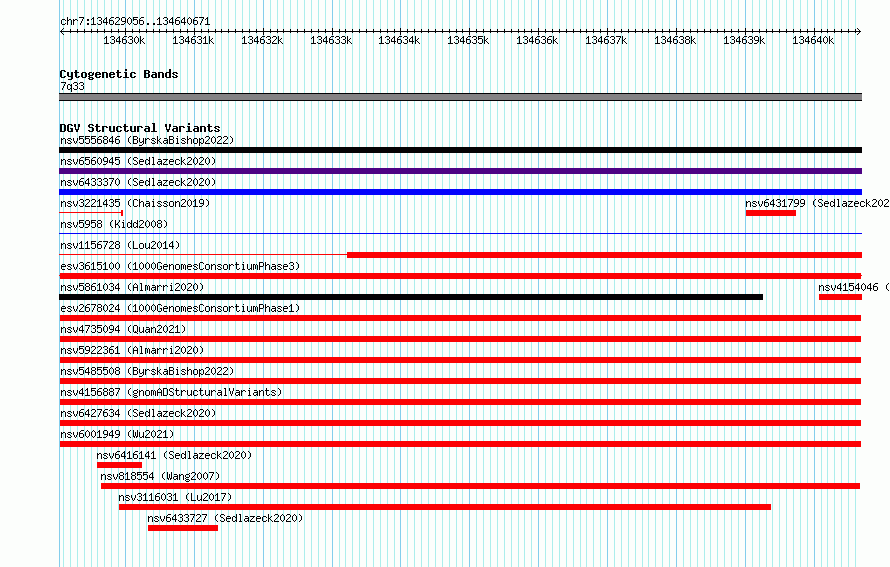The image size is (890, 567).
Task: Click the 134635k ruler tick label
Action: click(468, 41)
